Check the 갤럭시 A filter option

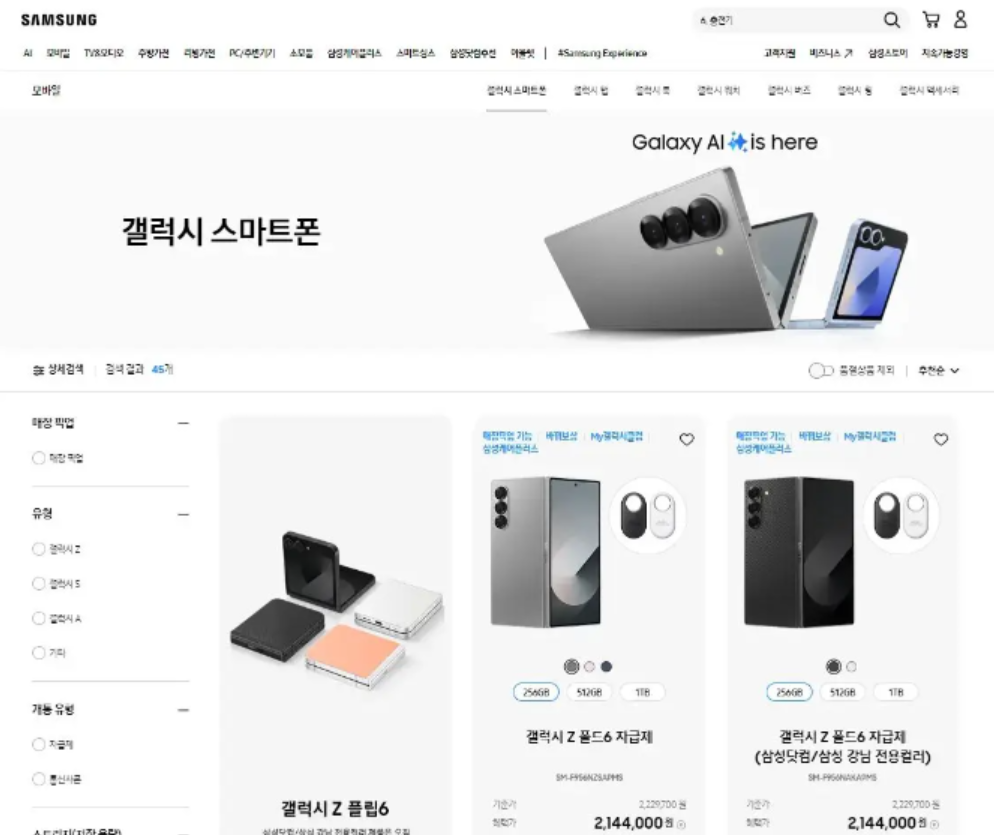[39, 618]
